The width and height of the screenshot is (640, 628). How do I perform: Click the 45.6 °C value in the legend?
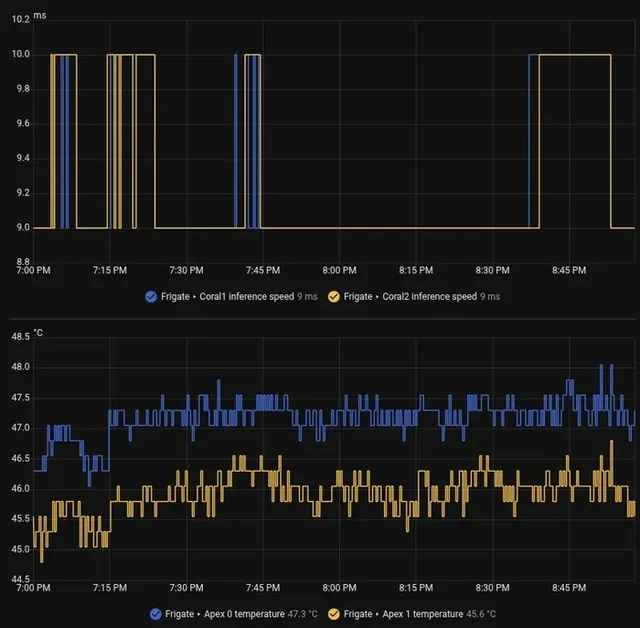[481, 614]
